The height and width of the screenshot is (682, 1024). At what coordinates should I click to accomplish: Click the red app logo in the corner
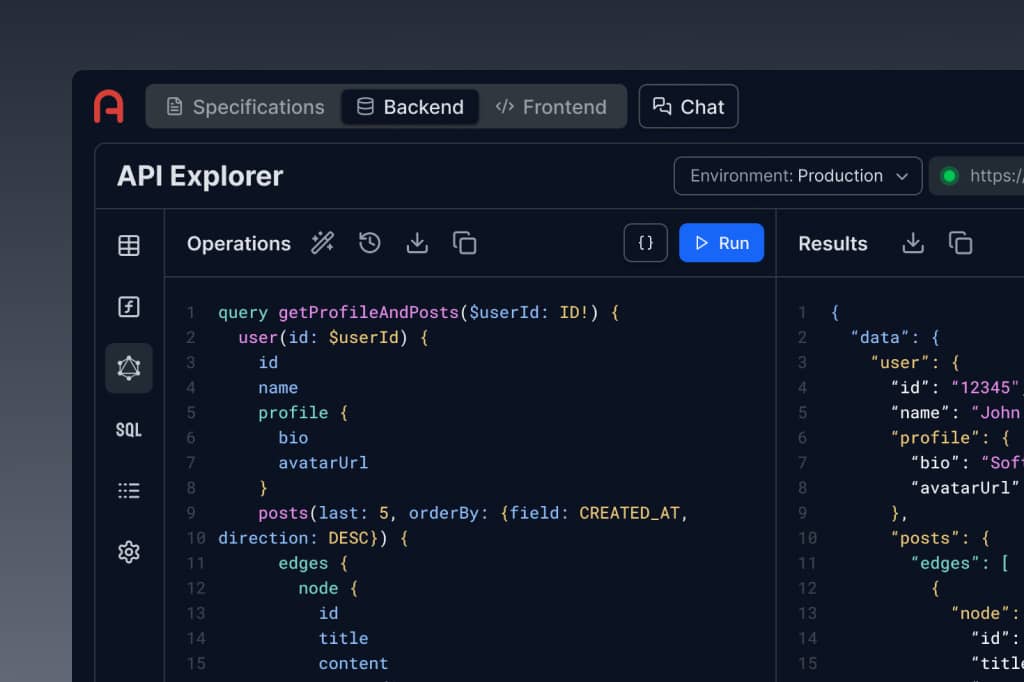click(x=109, y=107)
